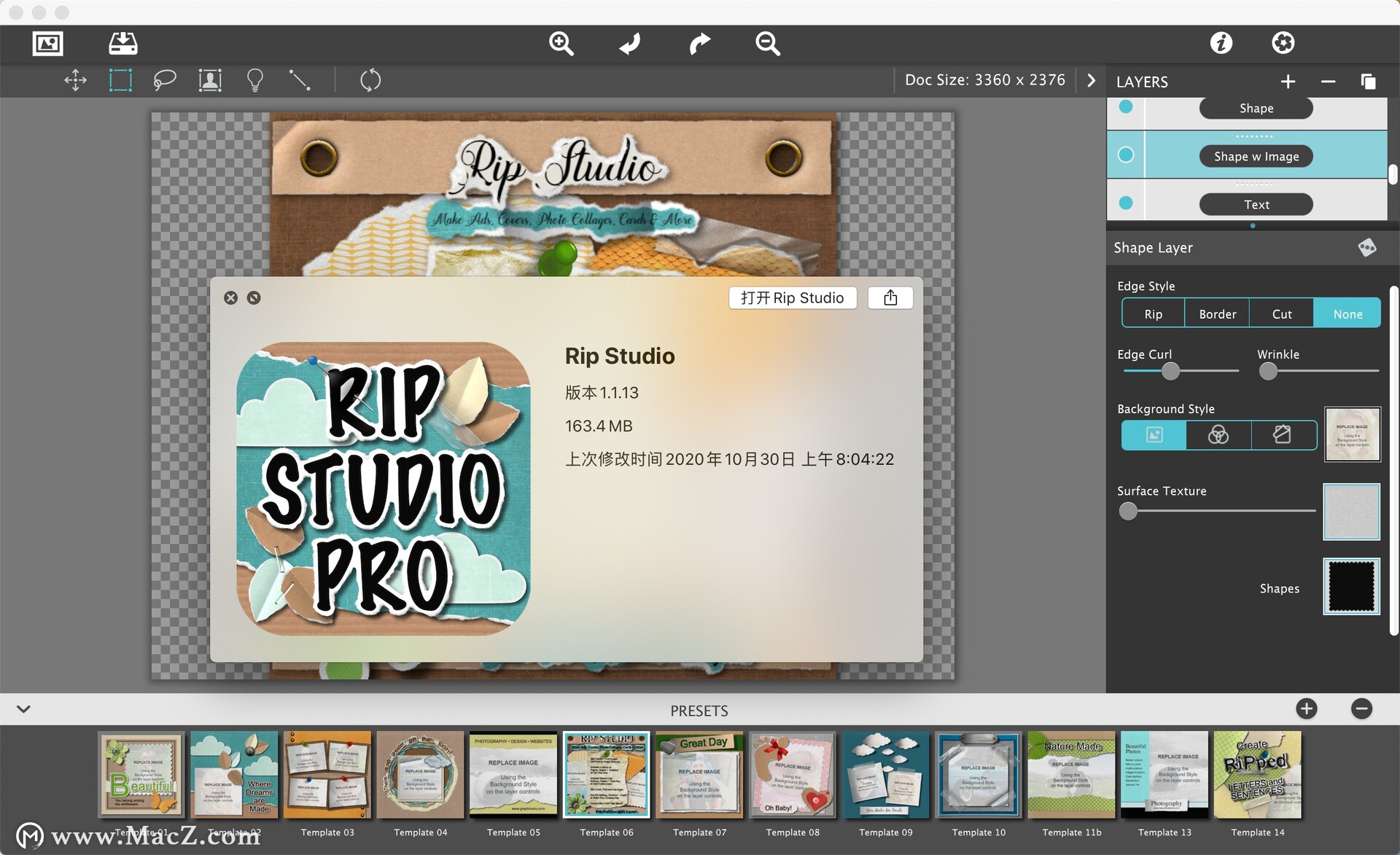
Task: Set Edge Style to Border
Action: [x=1217, y=313]
